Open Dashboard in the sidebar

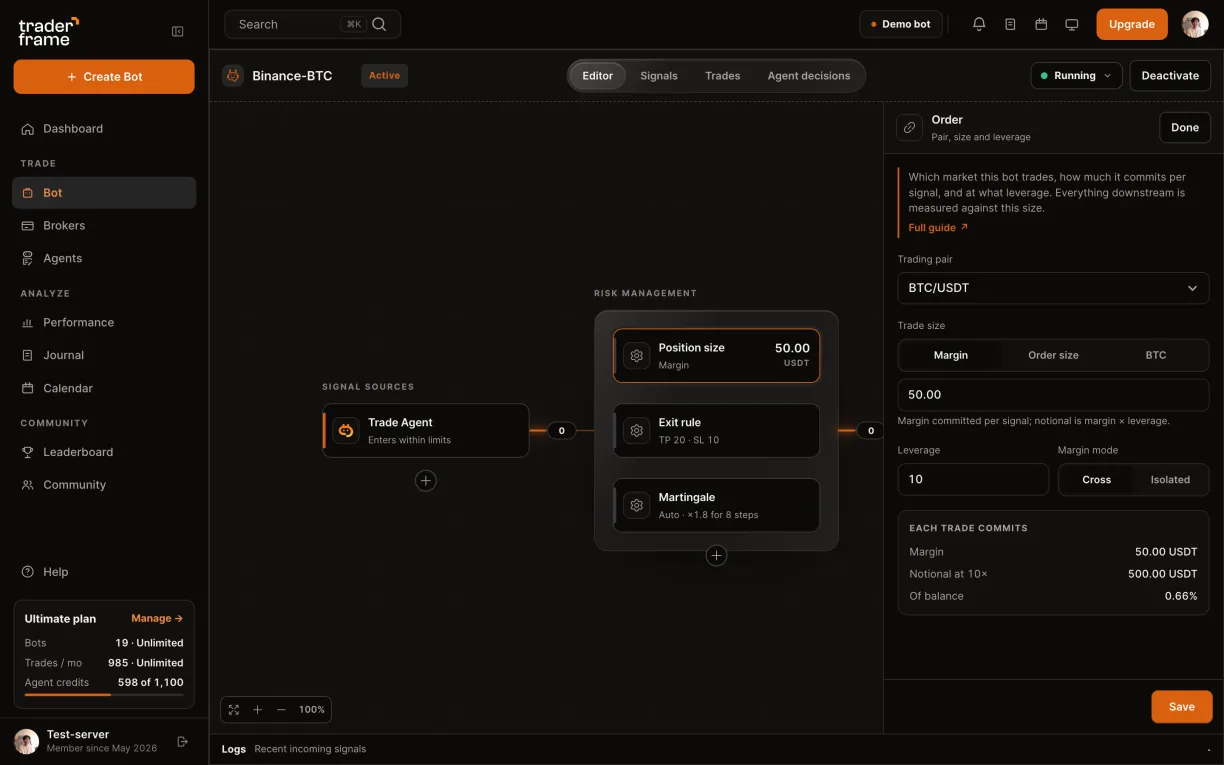coord(104,129)
